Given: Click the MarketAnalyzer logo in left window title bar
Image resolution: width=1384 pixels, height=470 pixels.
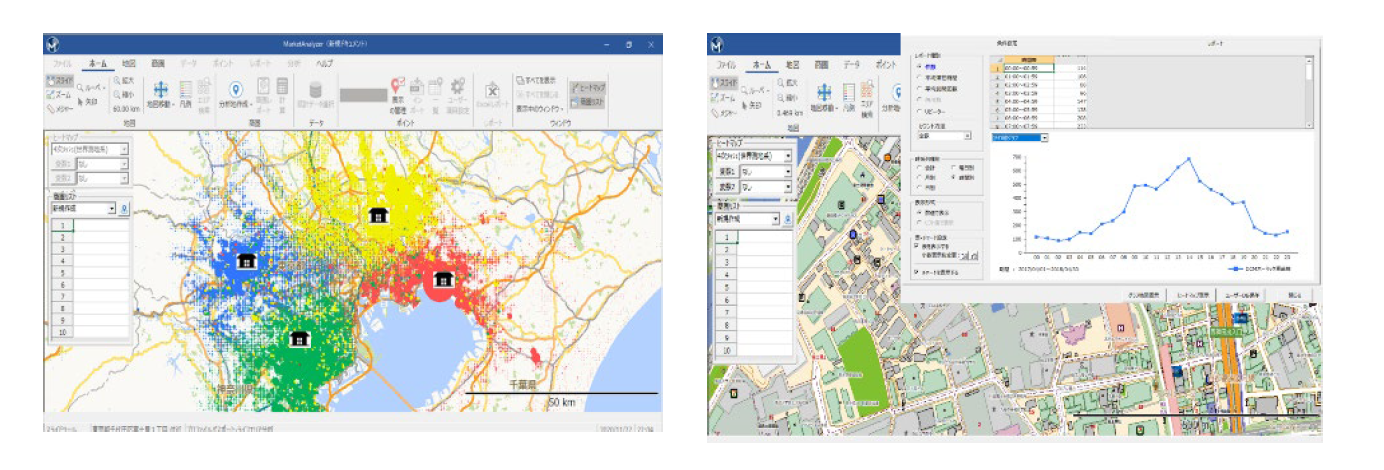Looking at the screenshot, I should tap(52, 45).
